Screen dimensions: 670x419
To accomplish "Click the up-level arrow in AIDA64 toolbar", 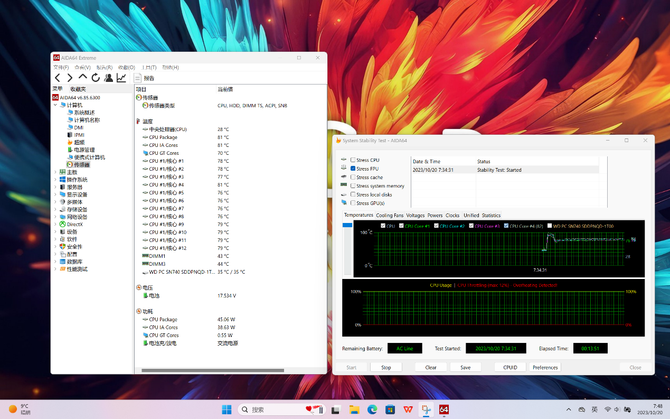I will tap(82, 77).
